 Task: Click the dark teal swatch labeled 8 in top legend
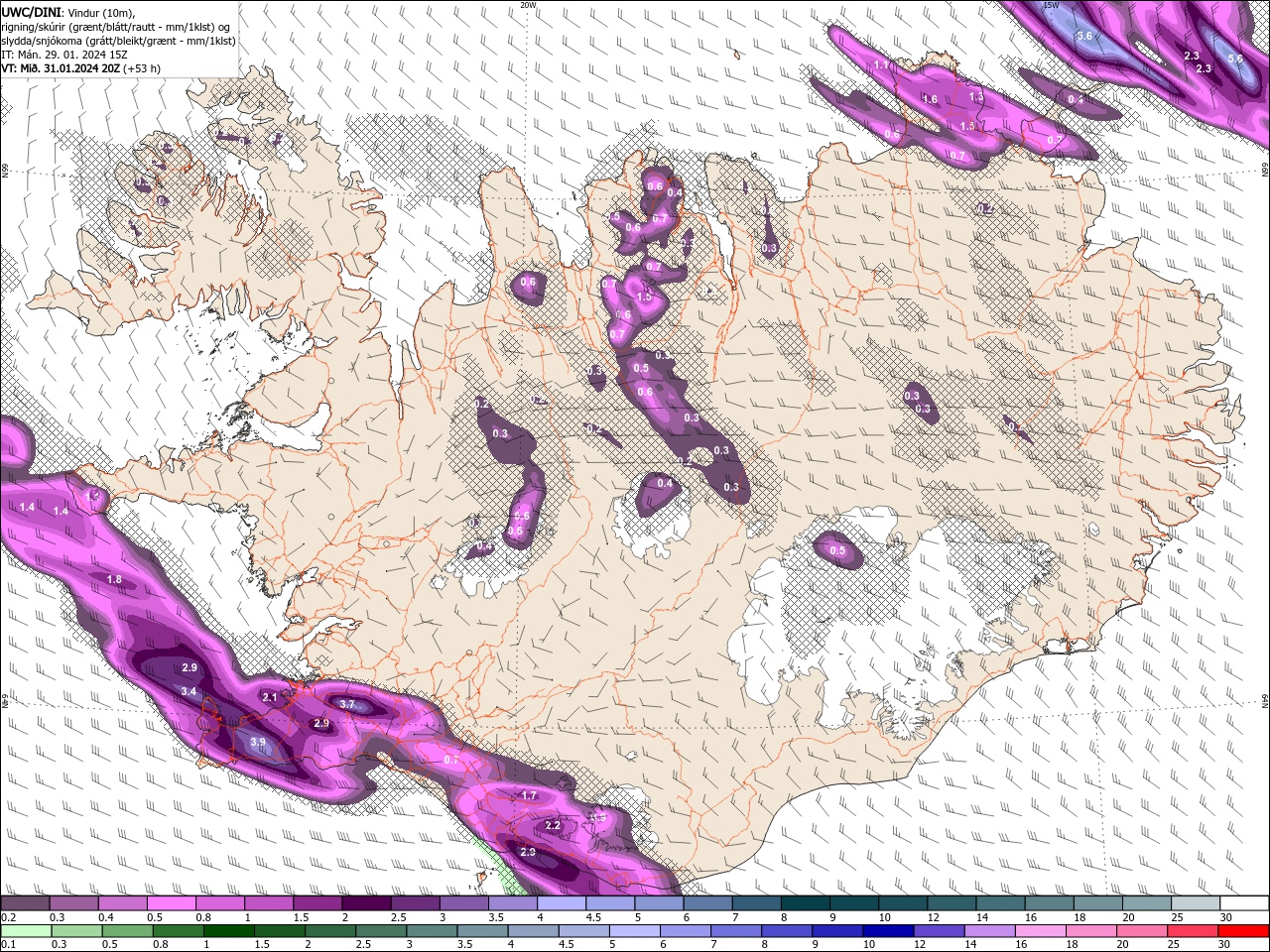(806, 903)
